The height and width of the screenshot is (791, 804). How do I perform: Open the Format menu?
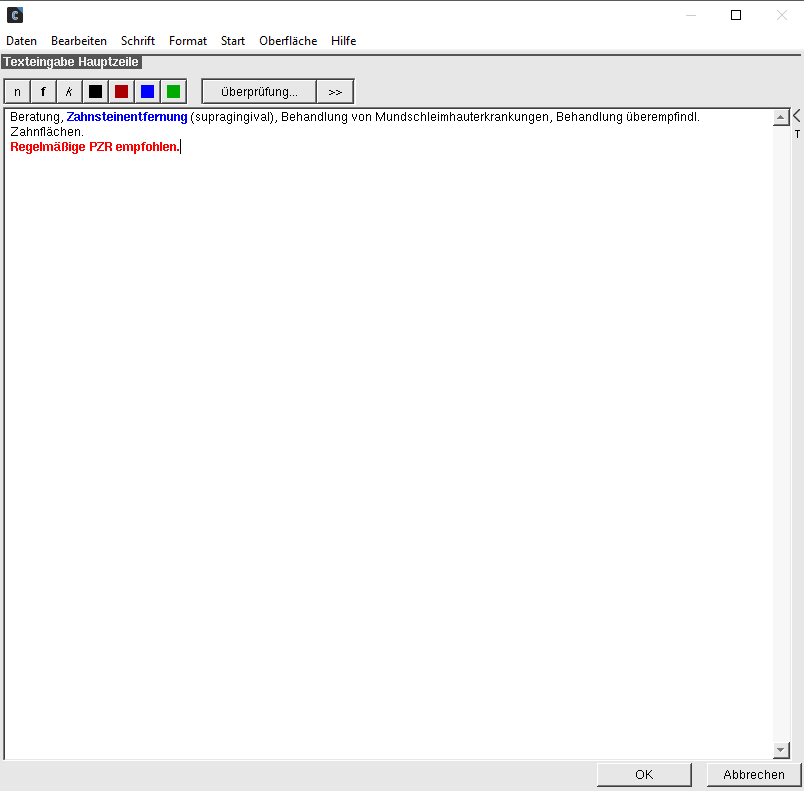[188, 40]
